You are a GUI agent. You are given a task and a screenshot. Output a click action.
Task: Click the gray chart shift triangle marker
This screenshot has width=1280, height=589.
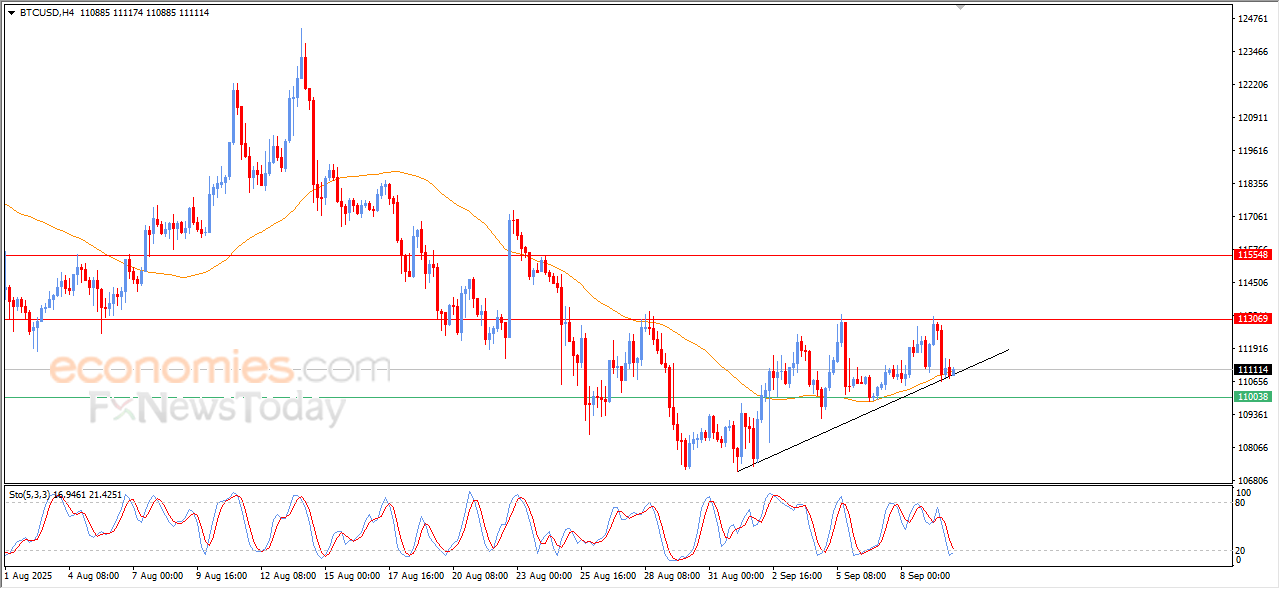961,7
